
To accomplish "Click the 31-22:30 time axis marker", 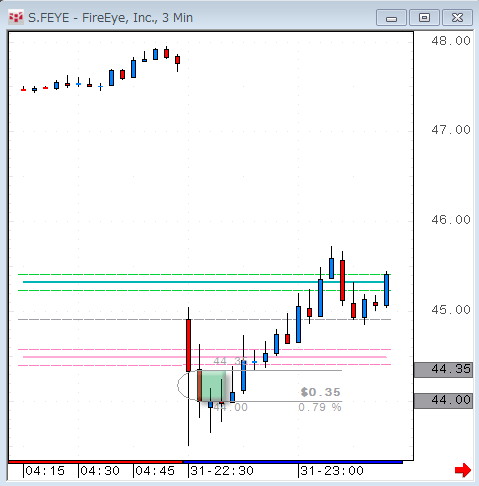I will coord(221,471).
